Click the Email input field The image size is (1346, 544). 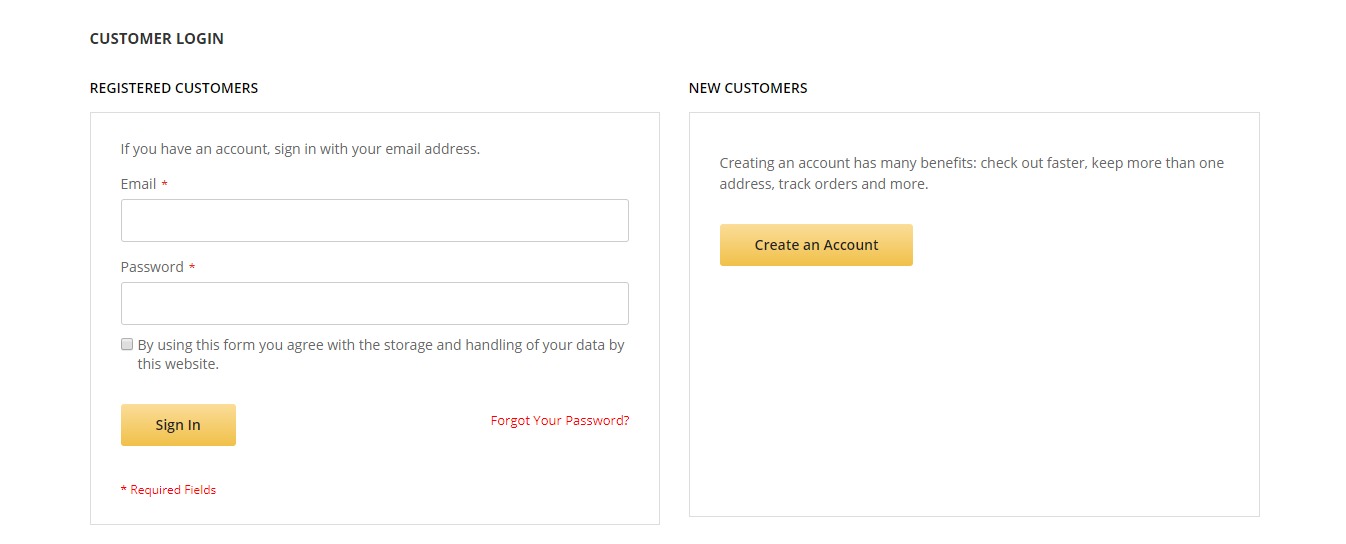coord(374,220)
